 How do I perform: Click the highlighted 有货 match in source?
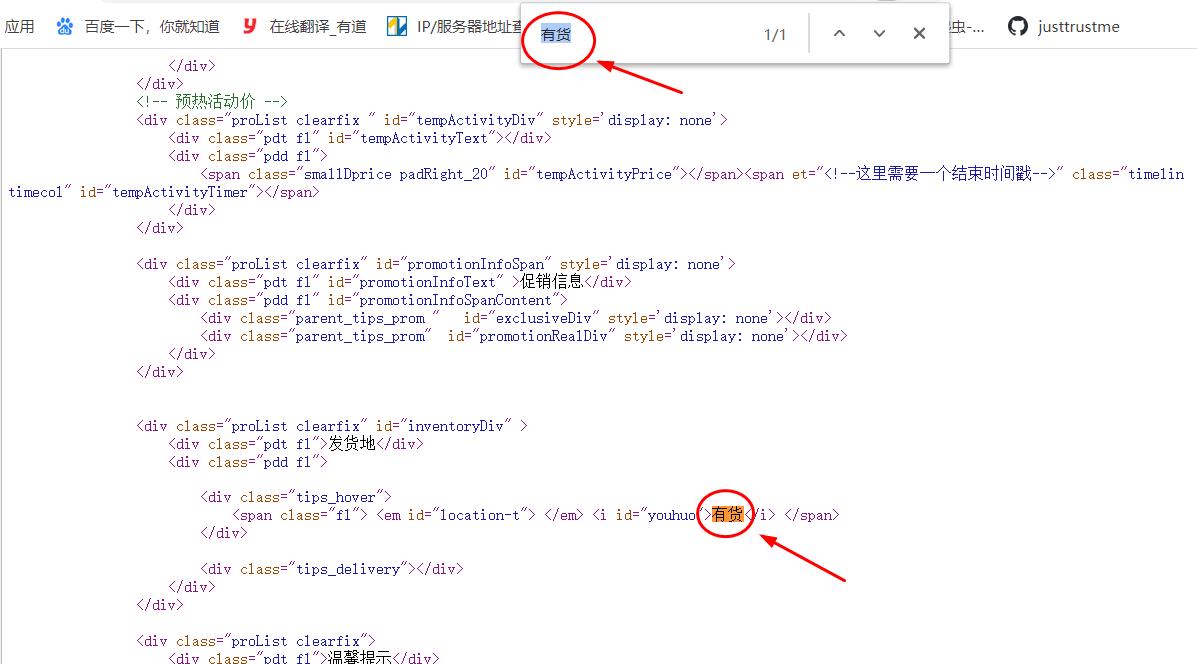tap(727, 514)
